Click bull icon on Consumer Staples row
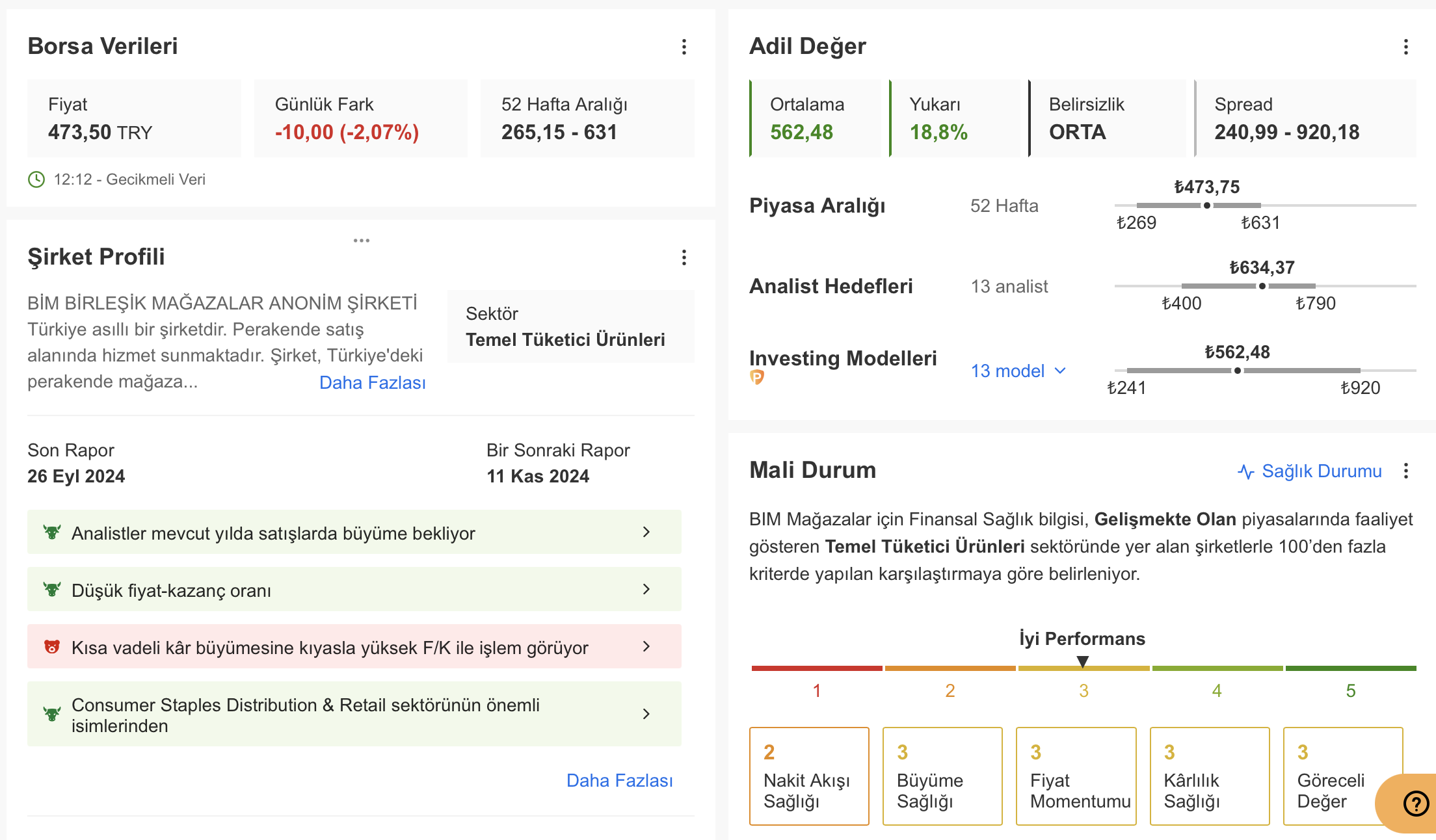 click(x=52, y=714)
